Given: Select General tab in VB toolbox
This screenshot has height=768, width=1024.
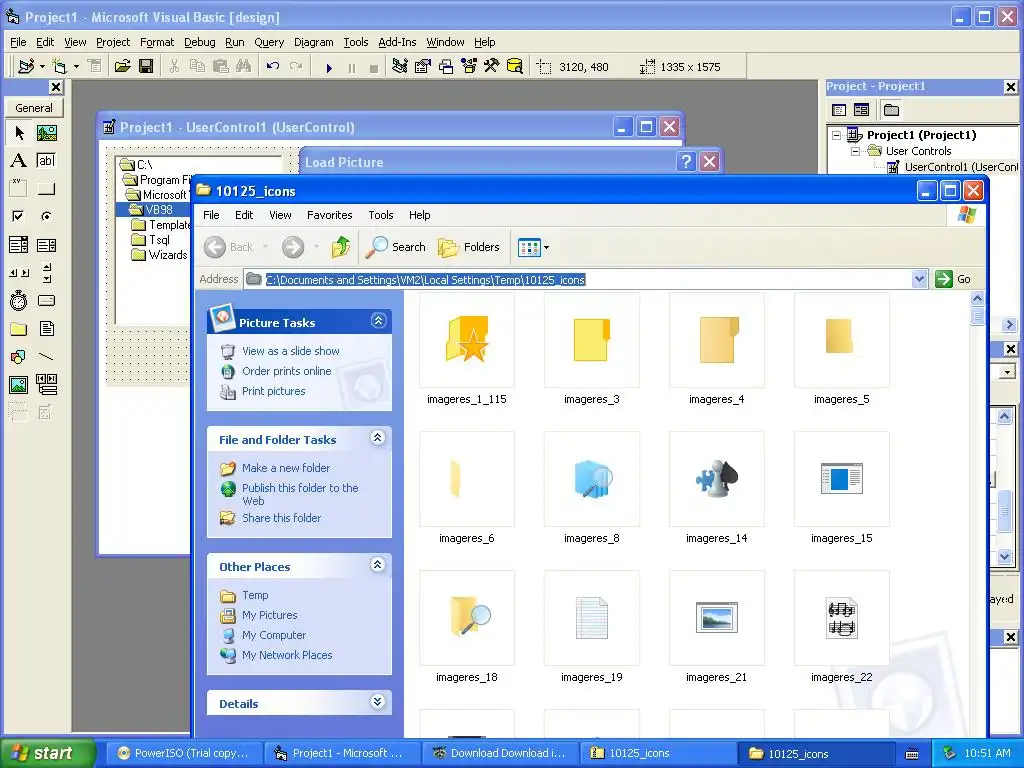Looking at the screenshot, I should (x=34, y=108).
